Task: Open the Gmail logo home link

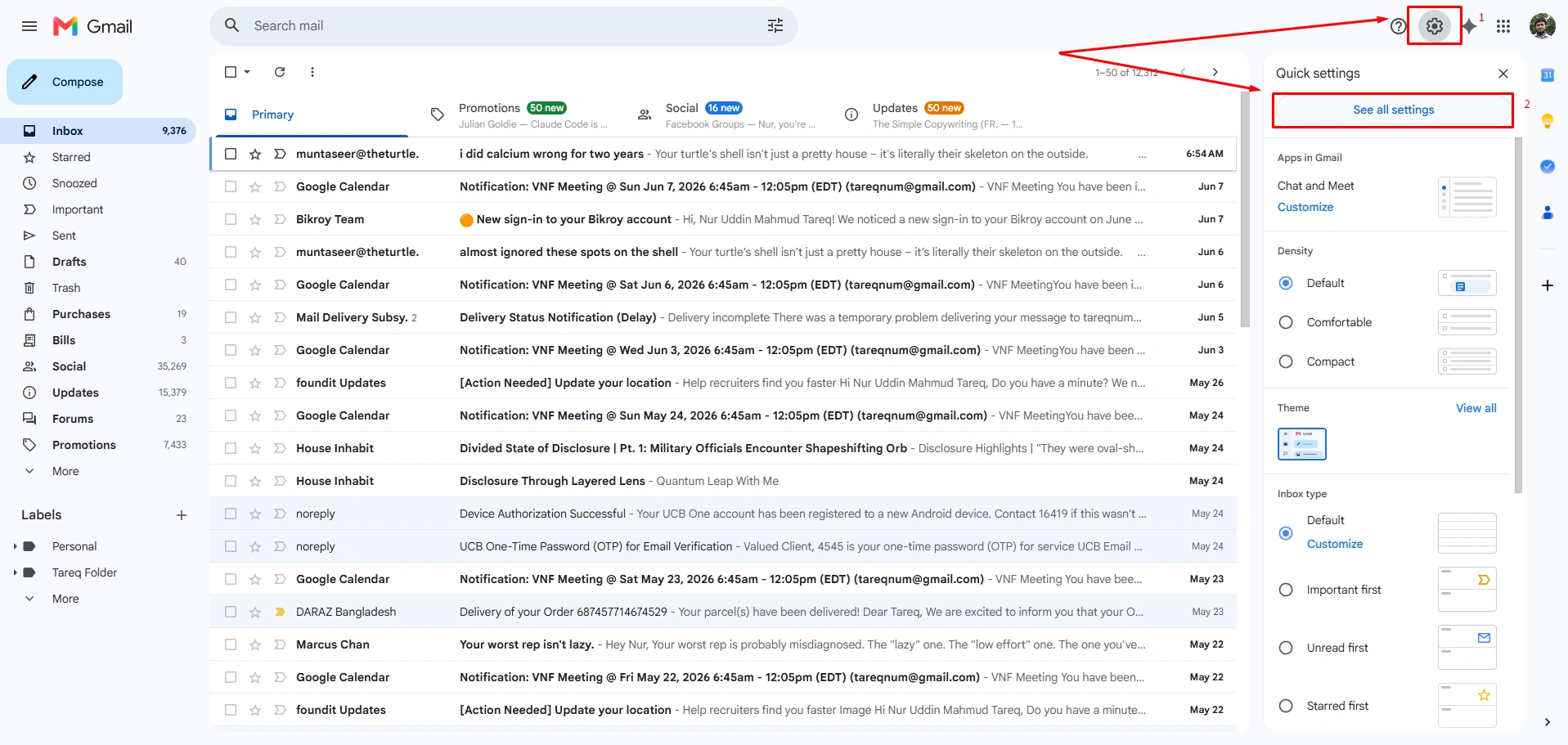Action: coord(92,26)
